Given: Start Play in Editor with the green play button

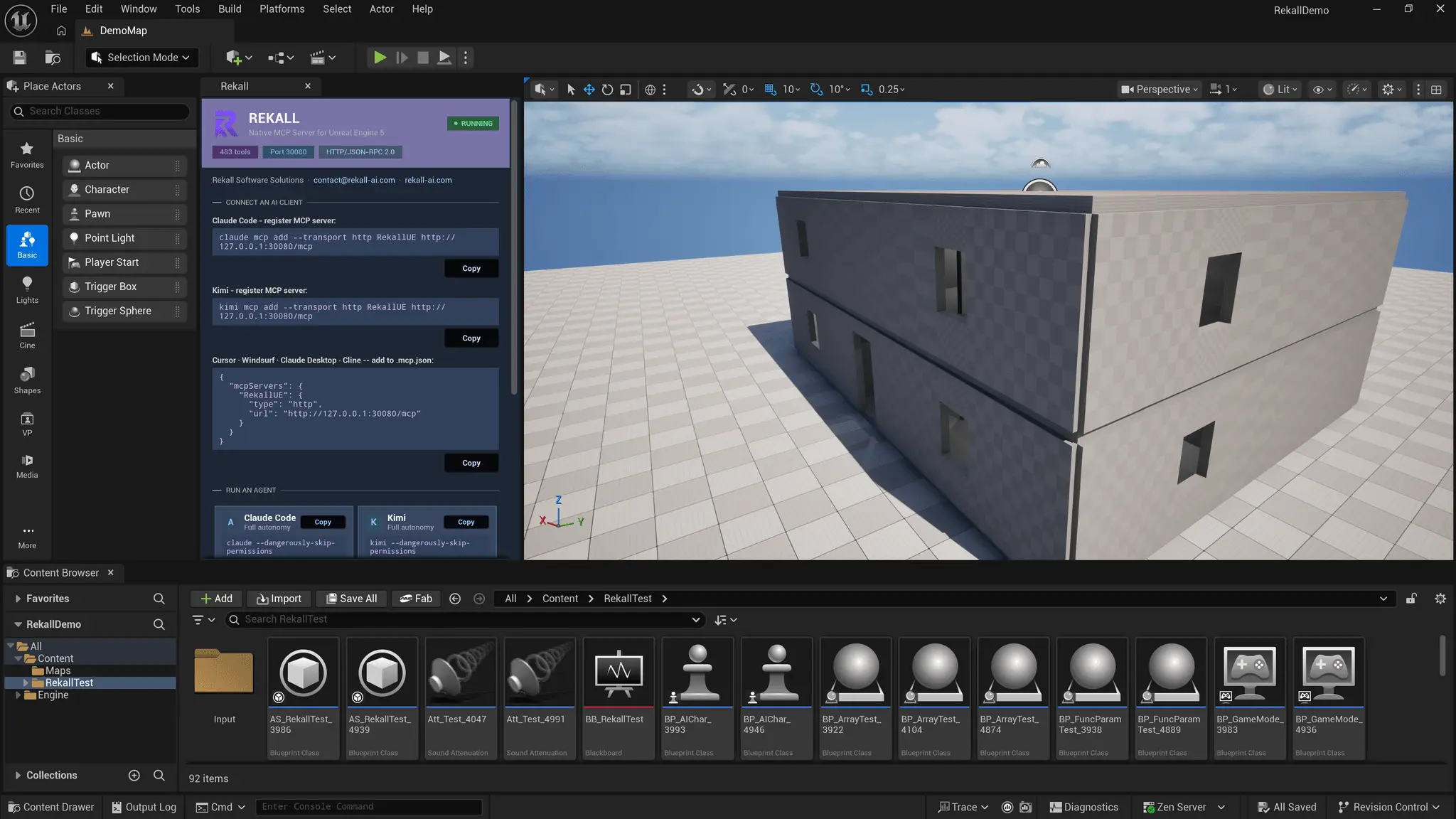Looking at the screenshot, I should click(380, 58).
